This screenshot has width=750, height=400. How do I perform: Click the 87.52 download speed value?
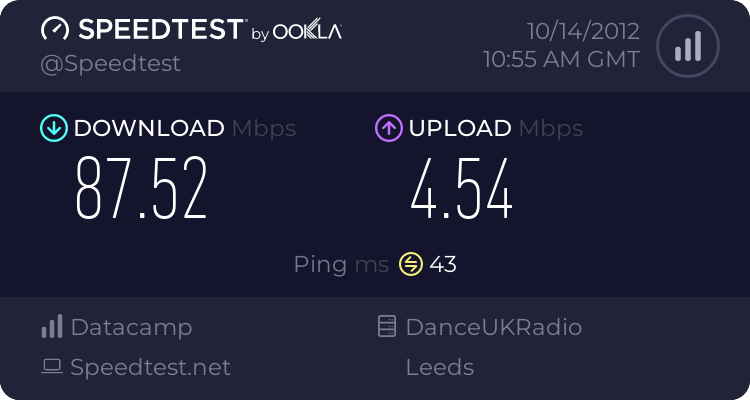point(142,190)
